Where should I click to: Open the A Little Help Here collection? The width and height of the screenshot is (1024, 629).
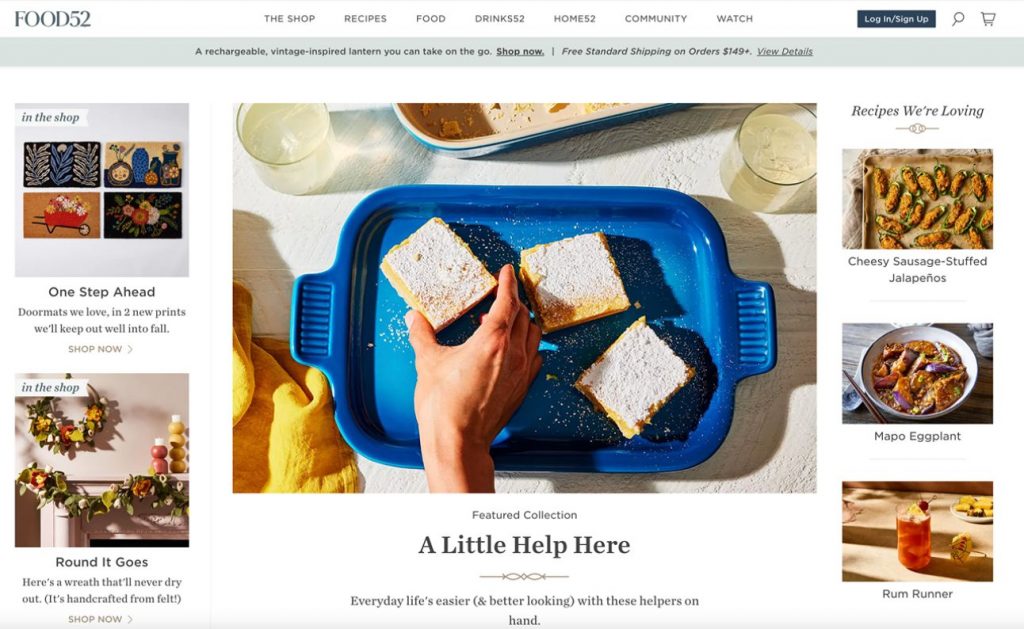524,545
